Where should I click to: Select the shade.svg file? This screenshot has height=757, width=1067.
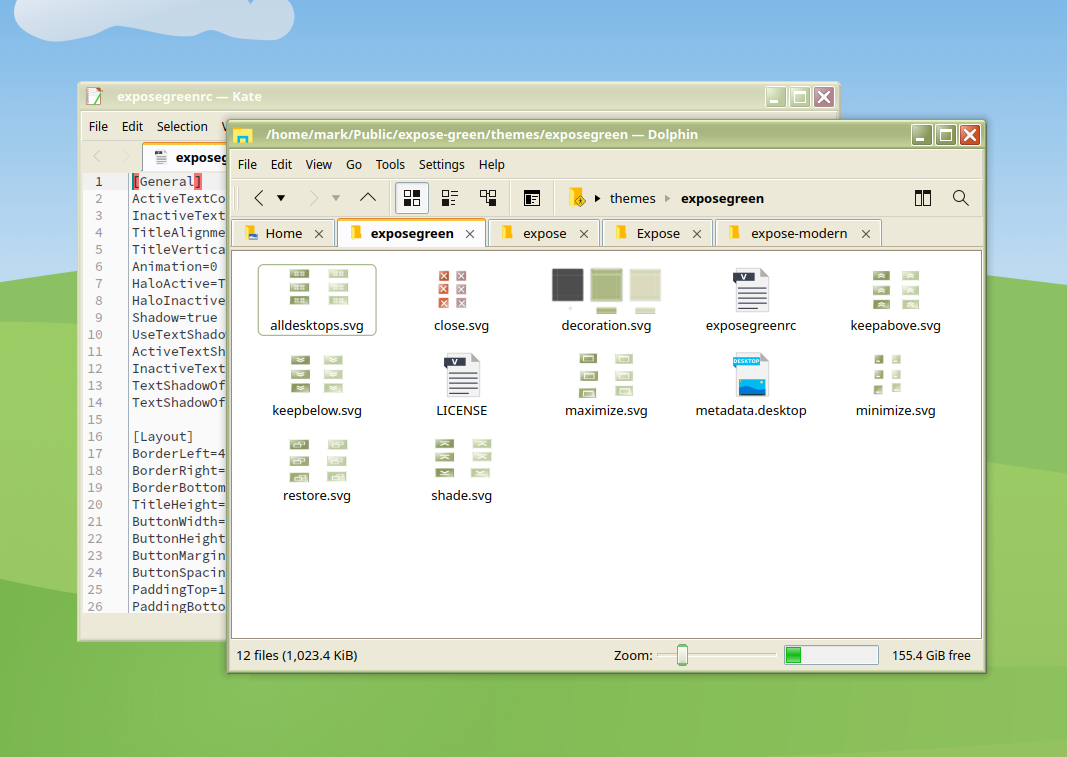pos(462,470)
